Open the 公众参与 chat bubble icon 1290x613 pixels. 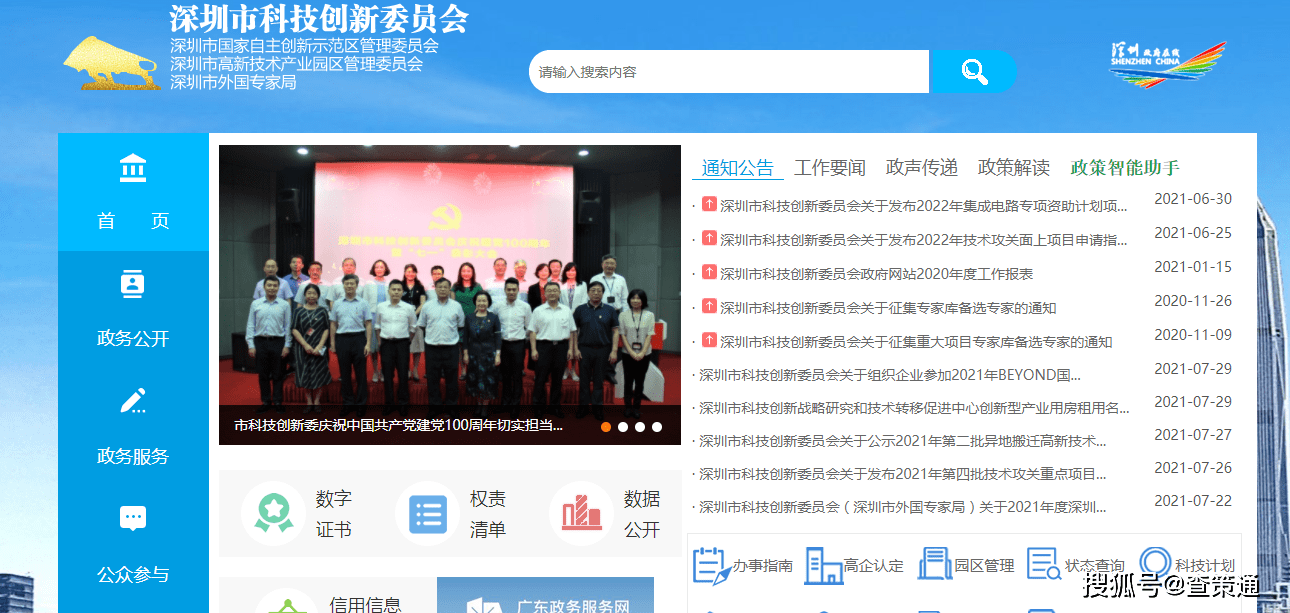tap(133, 518)
